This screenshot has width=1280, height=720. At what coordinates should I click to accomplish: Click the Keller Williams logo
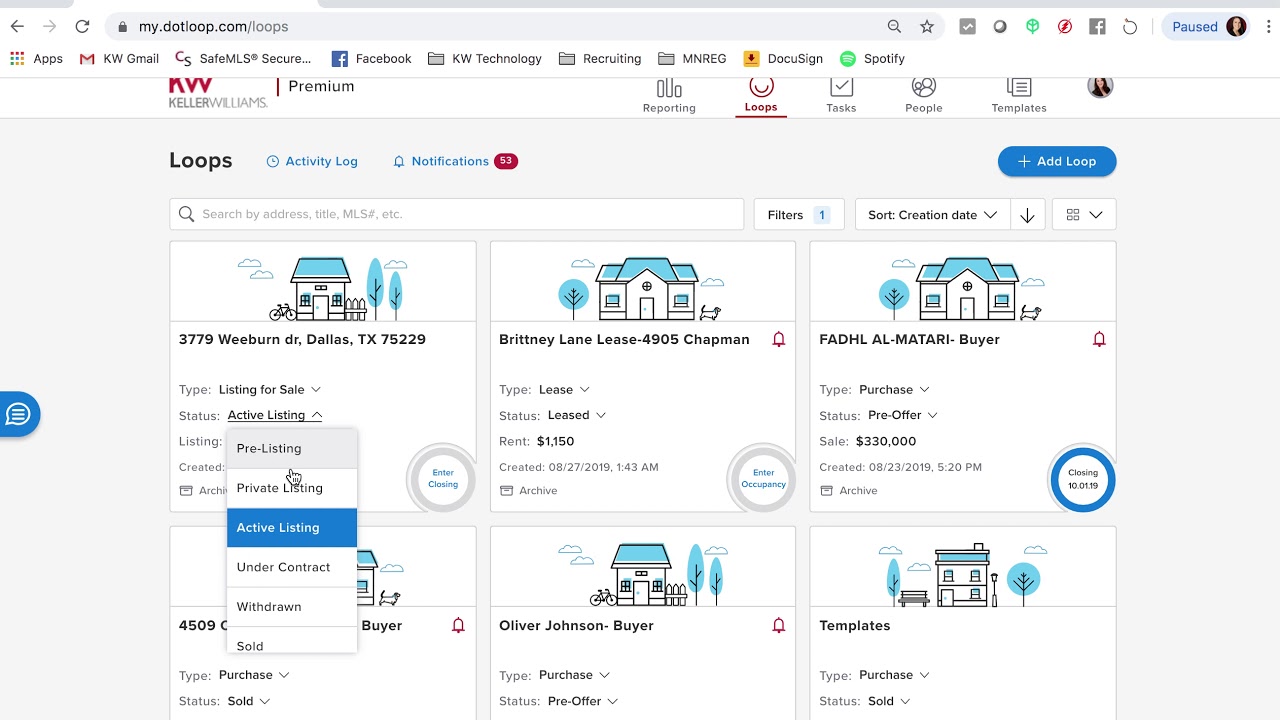pyautogui.click(x=218, y=93)
